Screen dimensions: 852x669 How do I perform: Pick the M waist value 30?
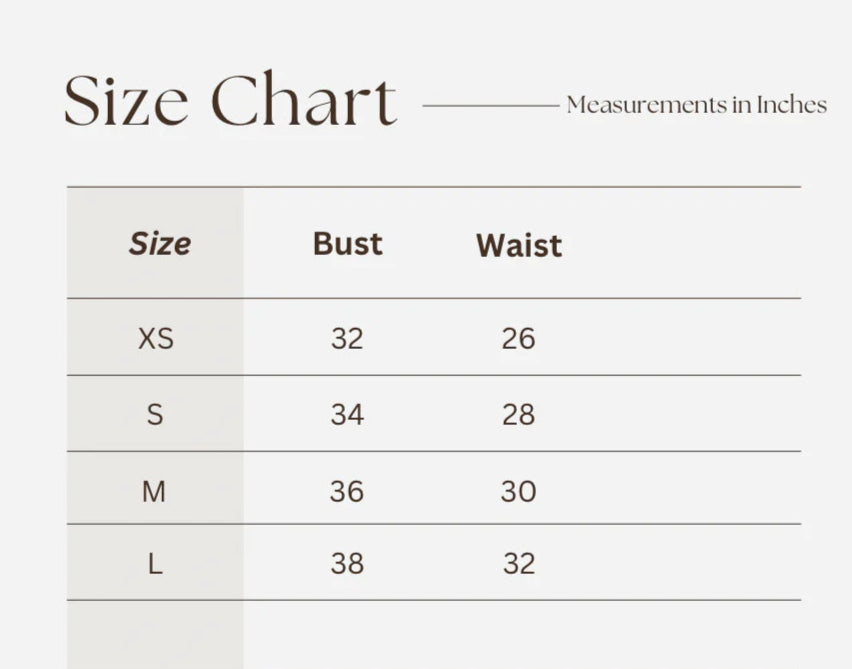(518, 491)
